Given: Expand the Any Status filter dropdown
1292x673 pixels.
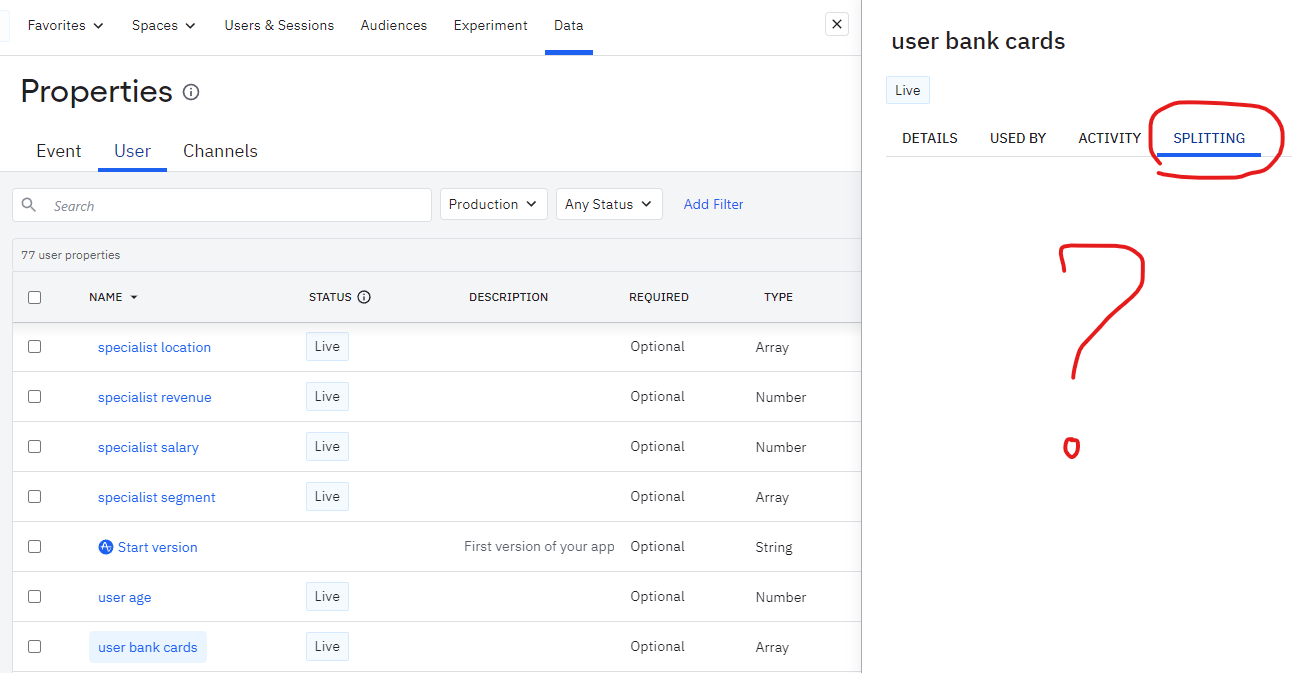Looking at the screenshot, I should (608, 205).
